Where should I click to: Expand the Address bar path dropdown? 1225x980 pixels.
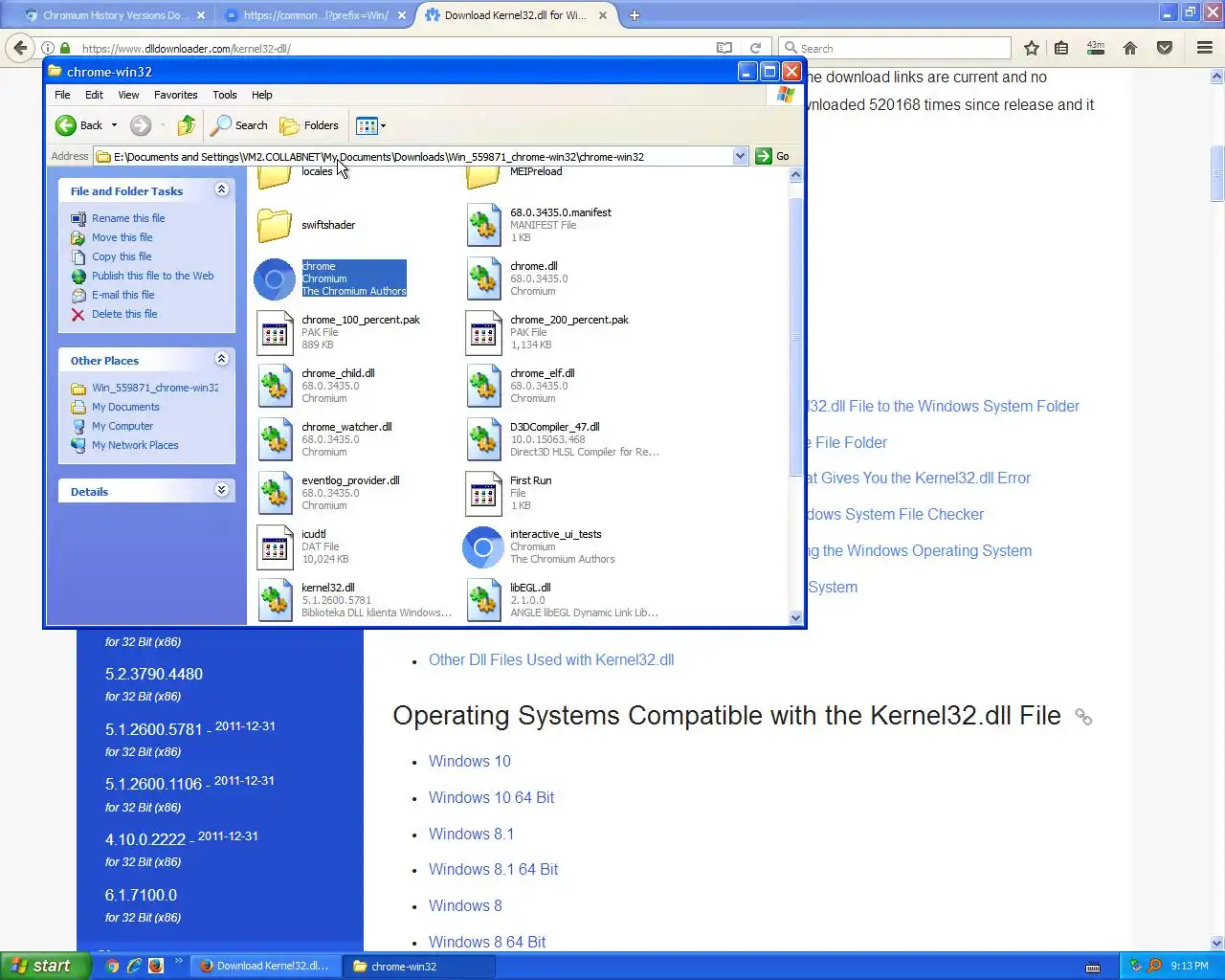click(740, 156)
